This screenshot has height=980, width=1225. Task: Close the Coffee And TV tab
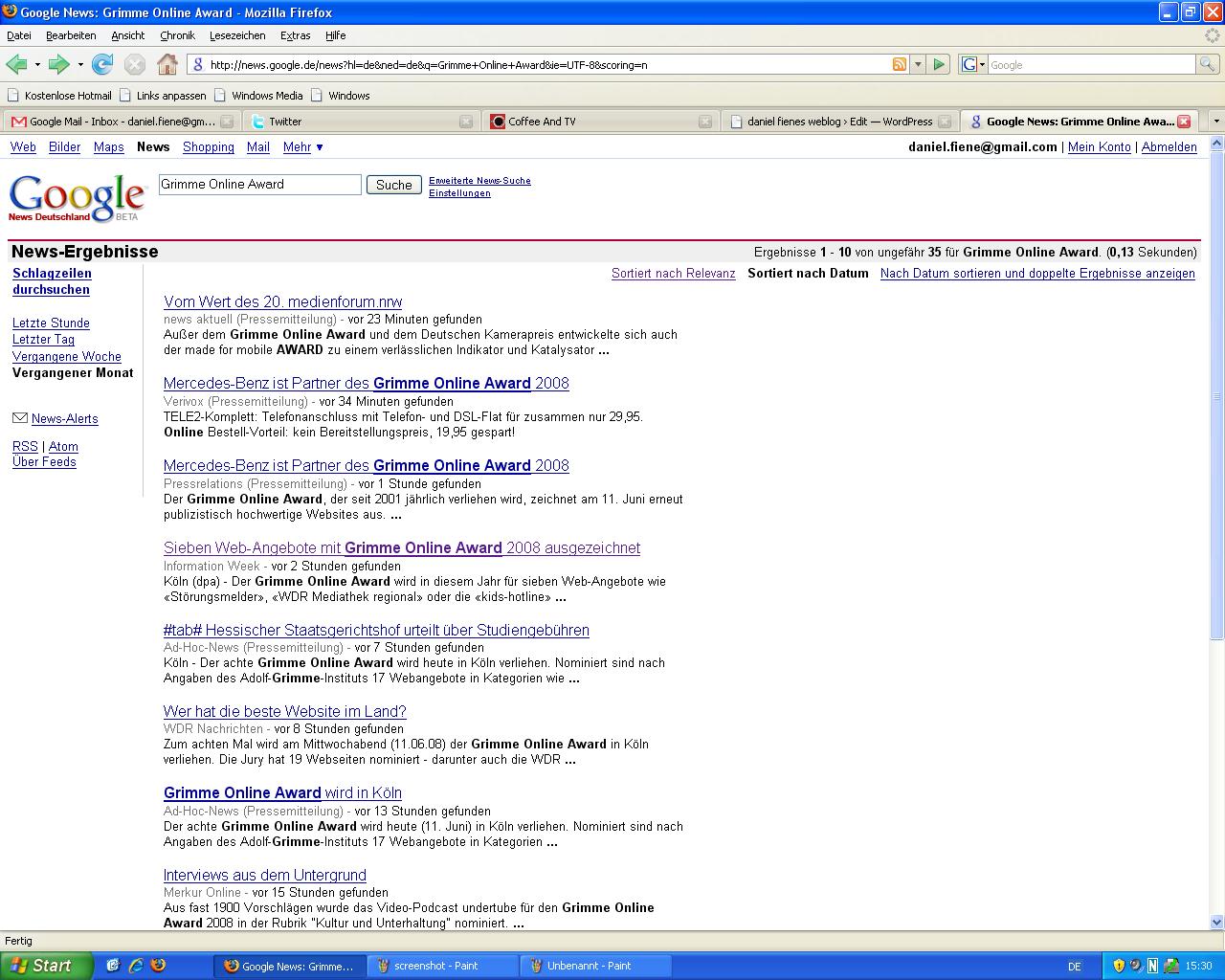705,122
